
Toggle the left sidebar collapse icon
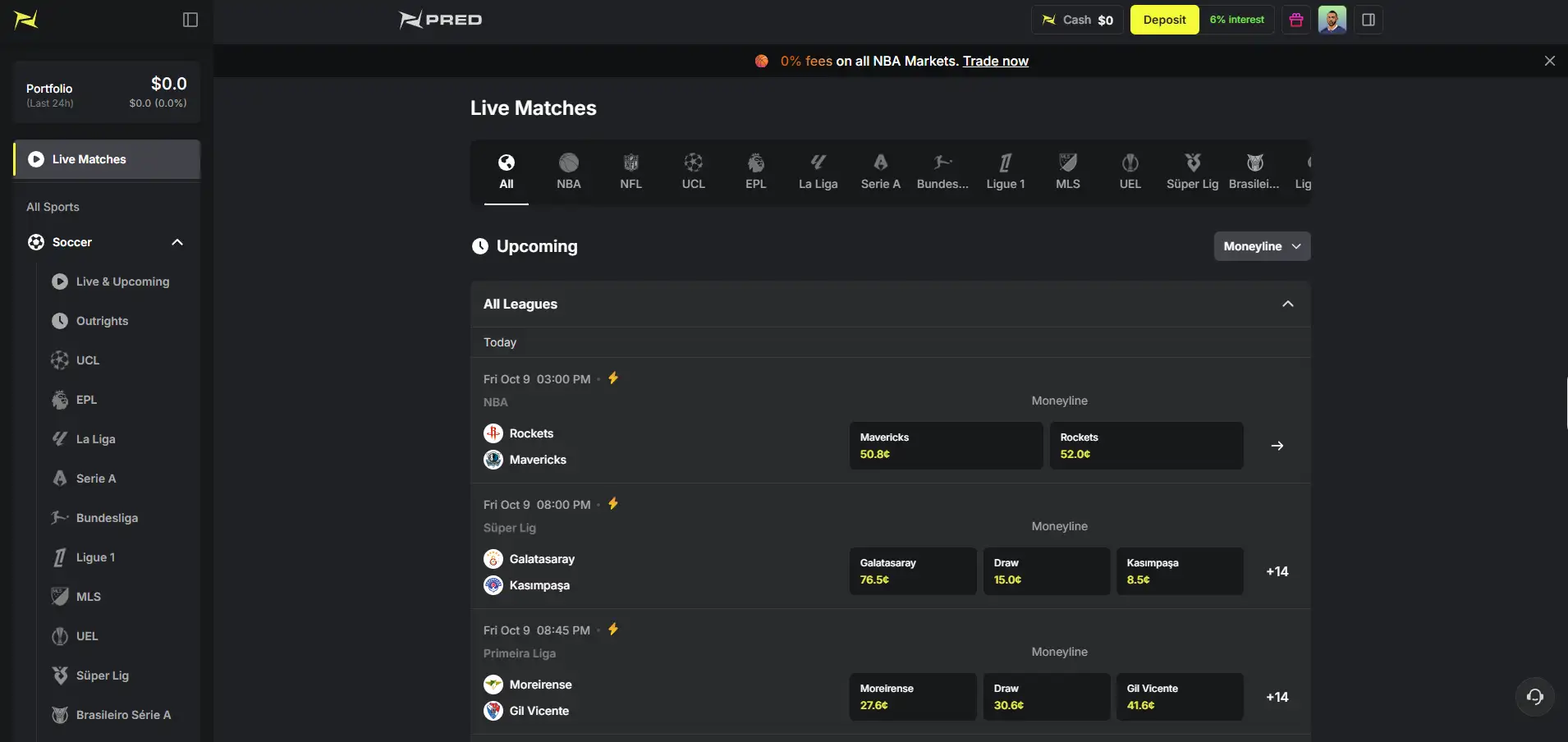tap(190, 20)
